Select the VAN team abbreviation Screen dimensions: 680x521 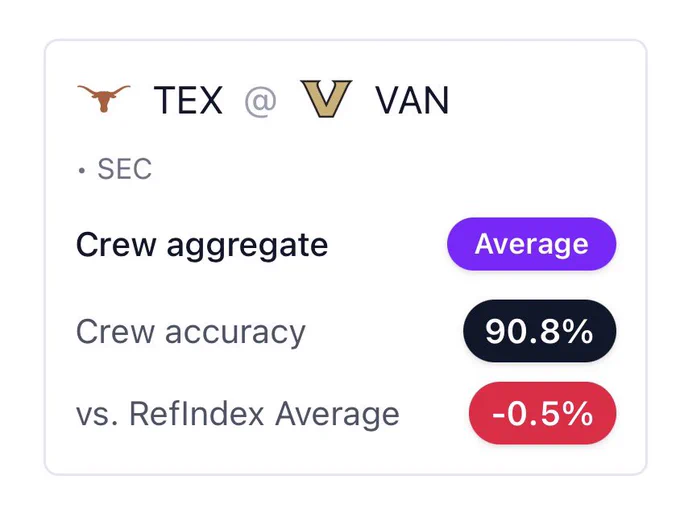pos(412,100)
